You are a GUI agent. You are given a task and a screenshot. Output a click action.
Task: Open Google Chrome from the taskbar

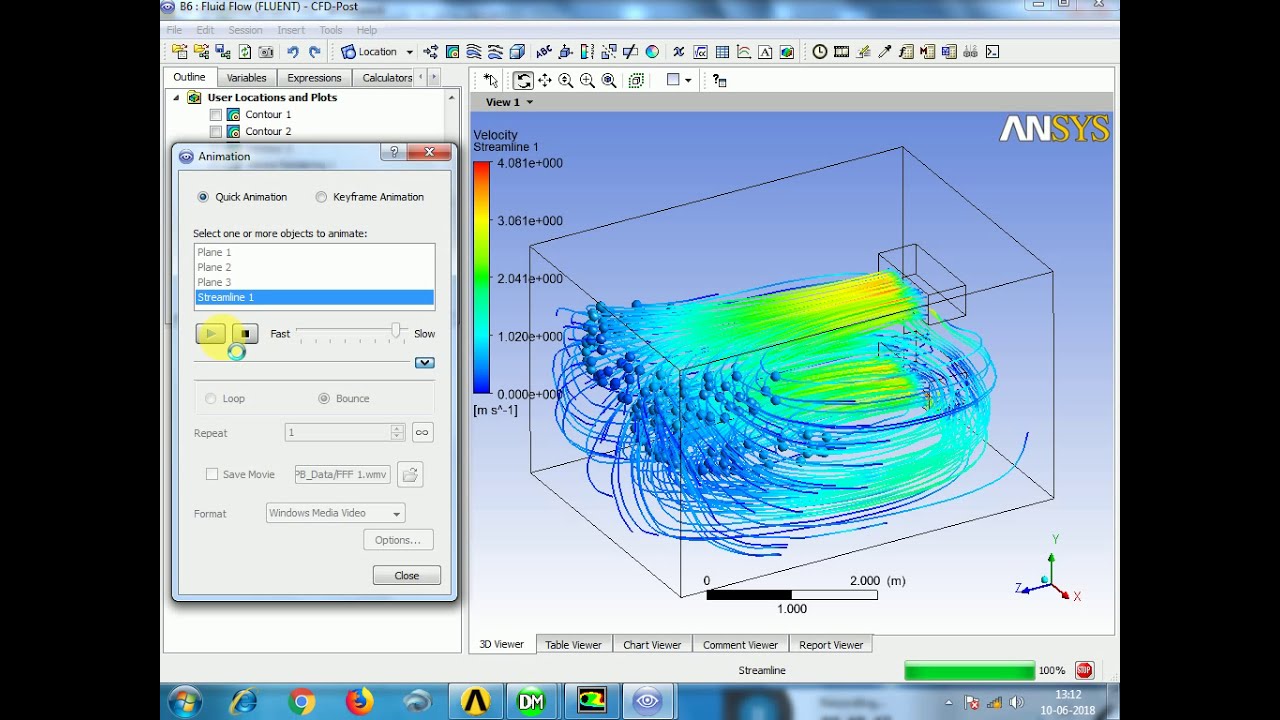pos(301,702)
